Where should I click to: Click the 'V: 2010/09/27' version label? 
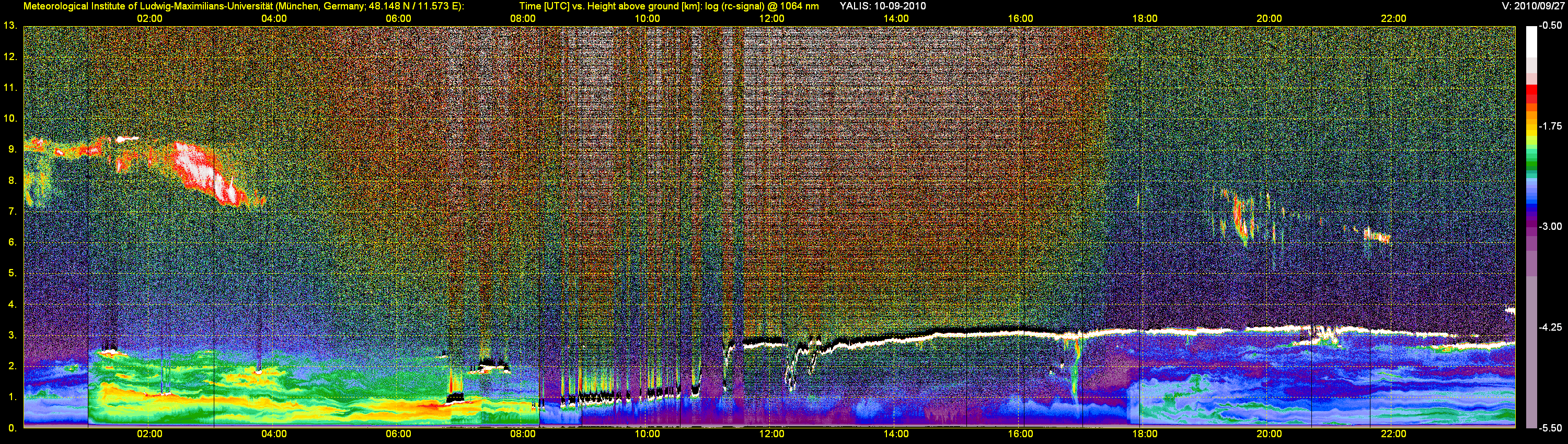1535,6
